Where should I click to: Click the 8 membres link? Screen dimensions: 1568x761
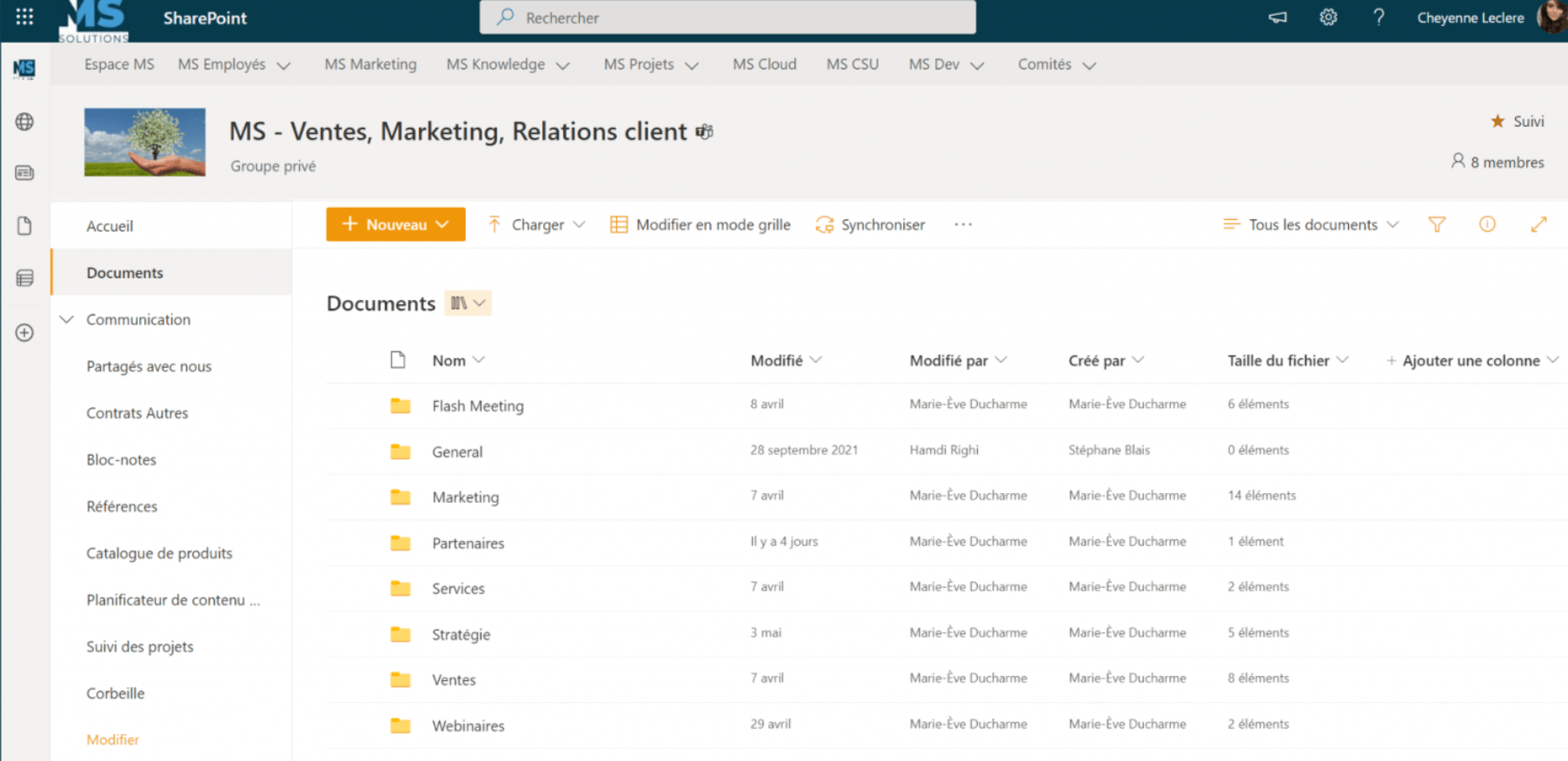coord(1498,162)
